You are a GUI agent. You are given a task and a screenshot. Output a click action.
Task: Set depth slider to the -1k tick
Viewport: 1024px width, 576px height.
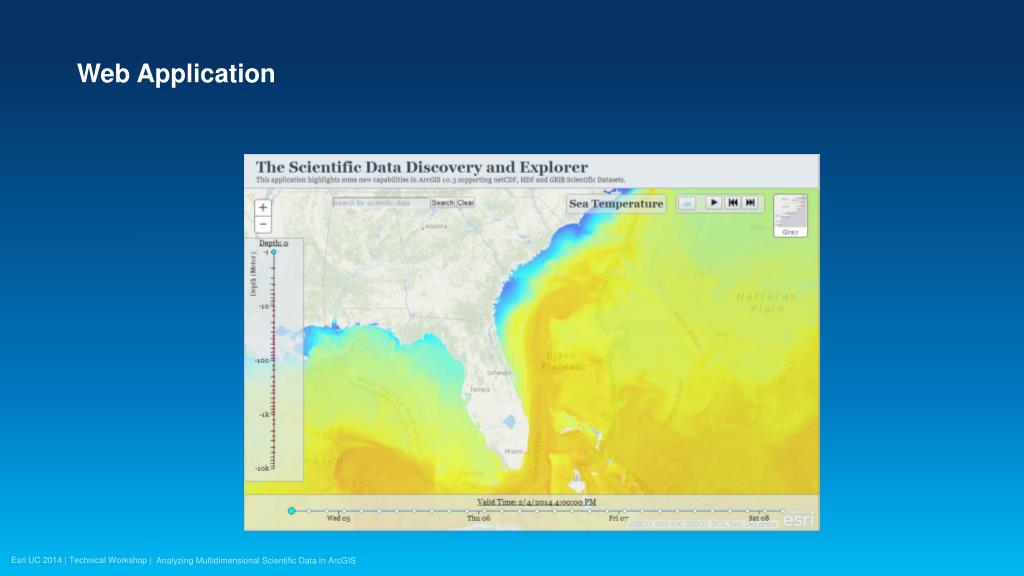tap(273, 415)
